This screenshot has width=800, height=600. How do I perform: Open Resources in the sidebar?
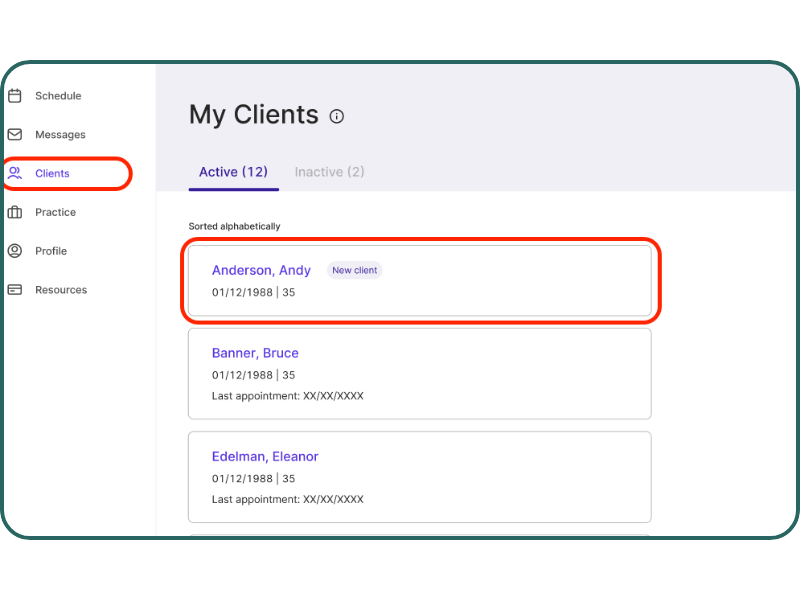[61, 290]
